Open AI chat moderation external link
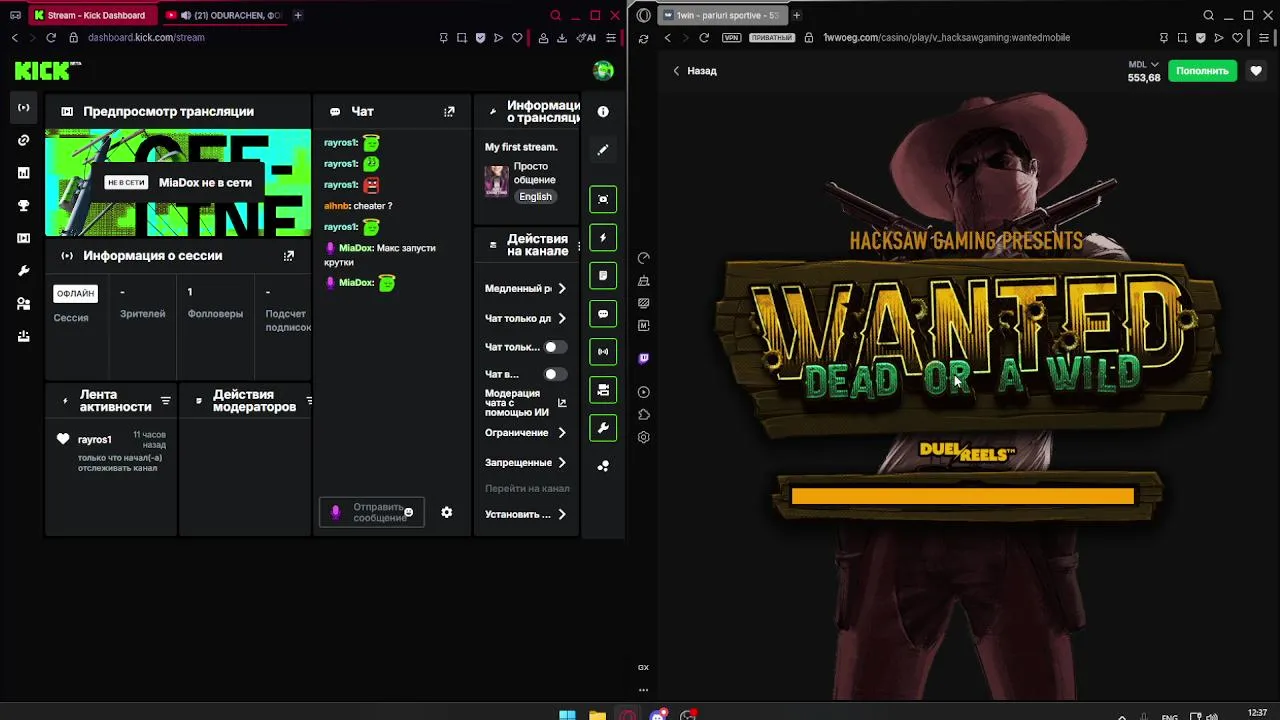The image size is (1280, 720). (x=562, y=403)
